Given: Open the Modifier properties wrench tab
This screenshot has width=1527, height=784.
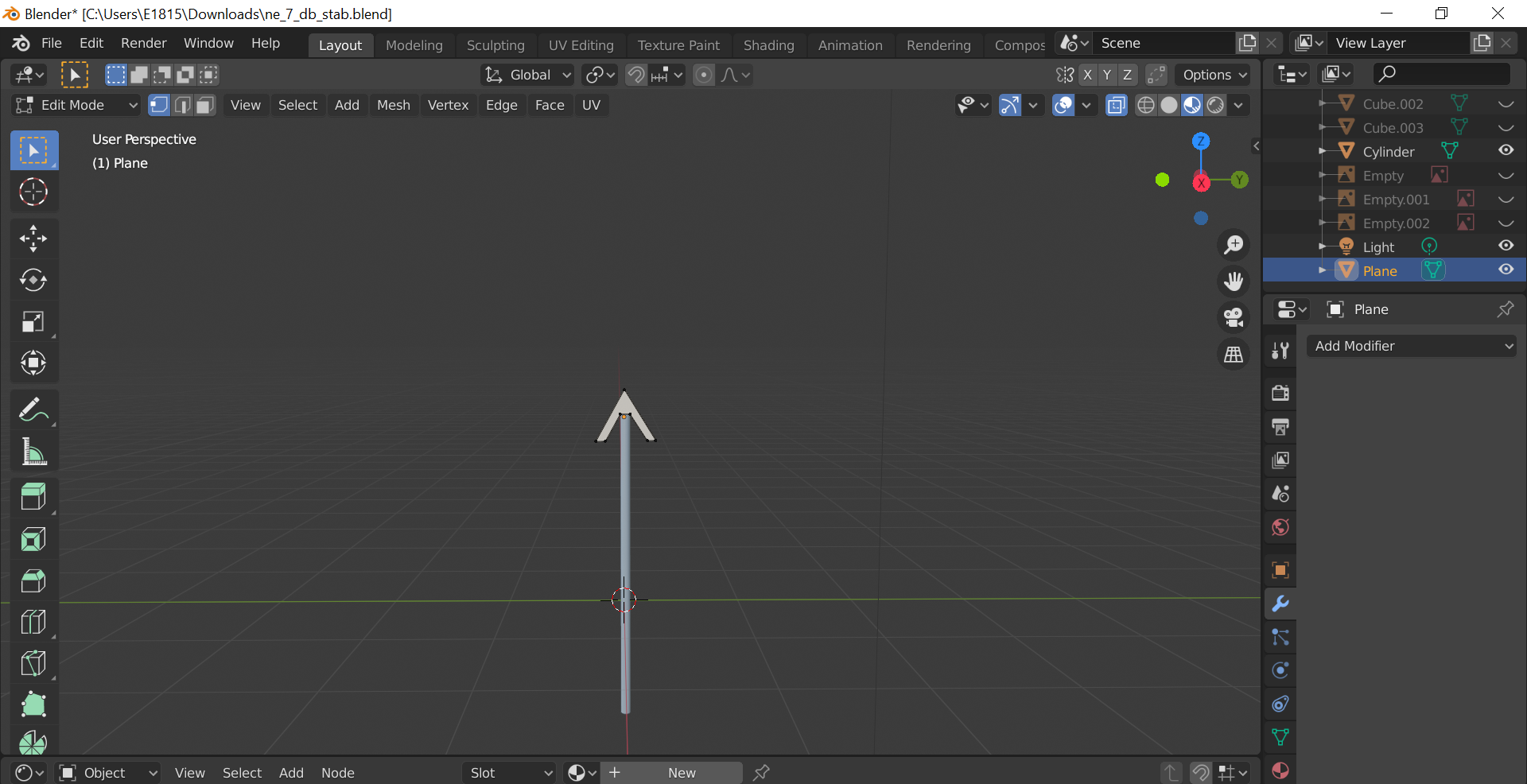Looking at the screenshot, I should pos(1280,604).
